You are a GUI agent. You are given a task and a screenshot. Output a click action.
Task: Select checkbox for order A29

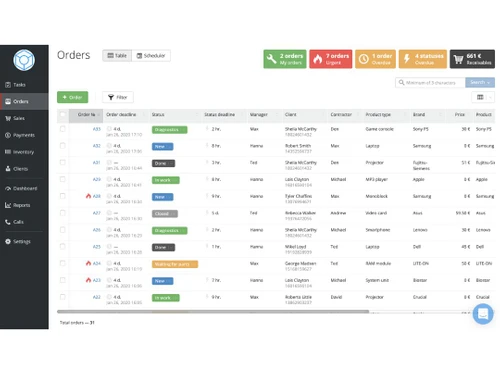(63, 179)
